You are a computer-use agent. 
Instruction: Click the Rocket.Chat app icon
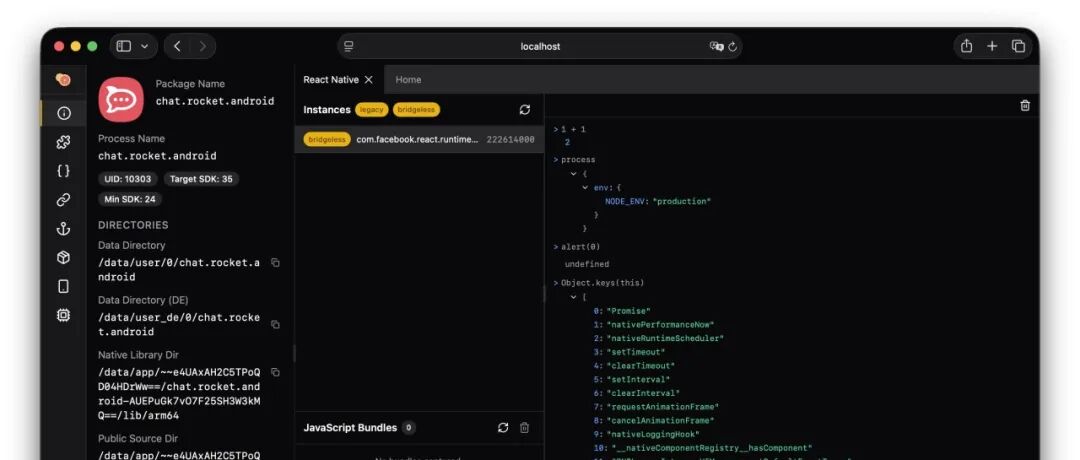(121, 99)
